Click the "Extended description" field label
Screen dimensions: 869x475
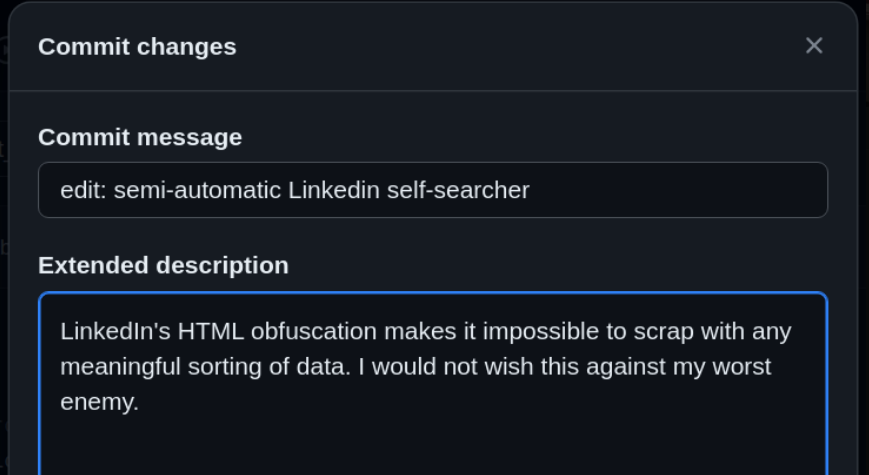163,265
